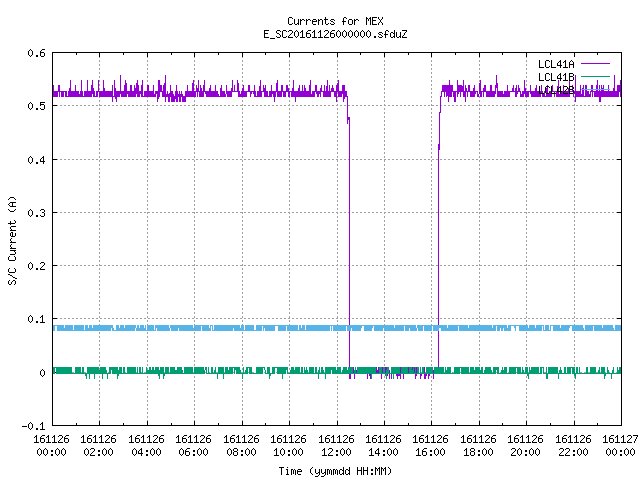Click the y-axis tick value 0.3
This screenshot has width=640, height=480.
coord(36,213)
